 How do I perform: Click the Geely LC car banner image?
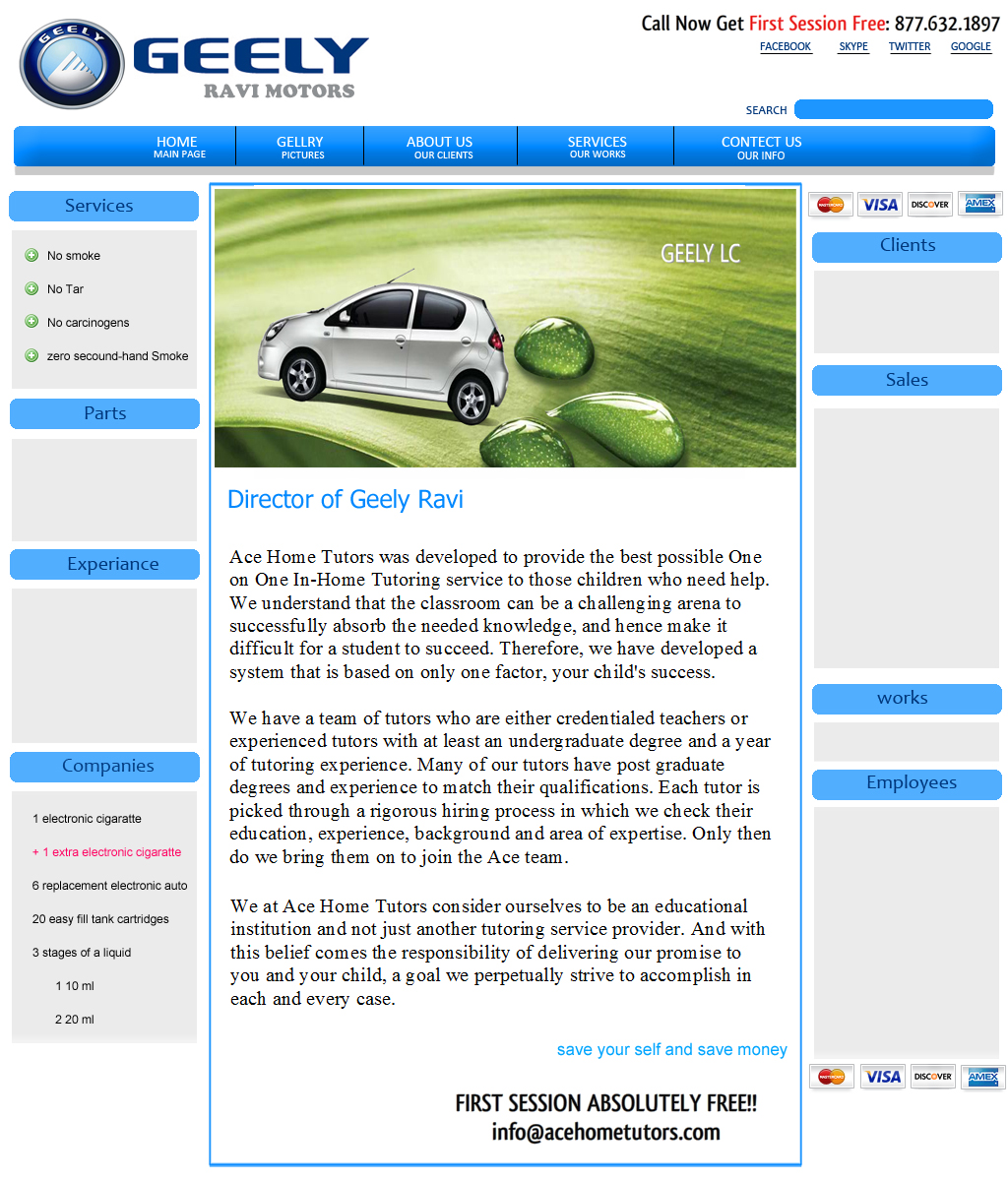point(505,328)
